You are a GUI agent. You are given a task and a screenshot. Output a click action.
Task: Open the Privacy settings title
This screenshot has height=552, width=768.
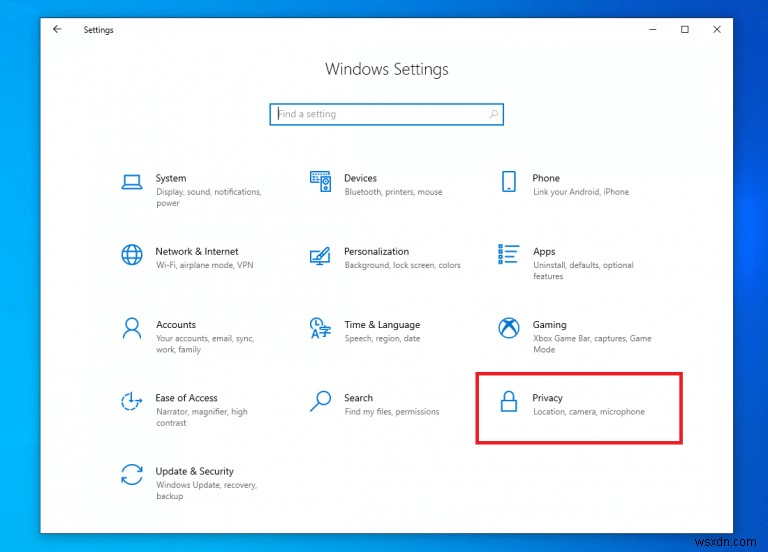[548, 398]
